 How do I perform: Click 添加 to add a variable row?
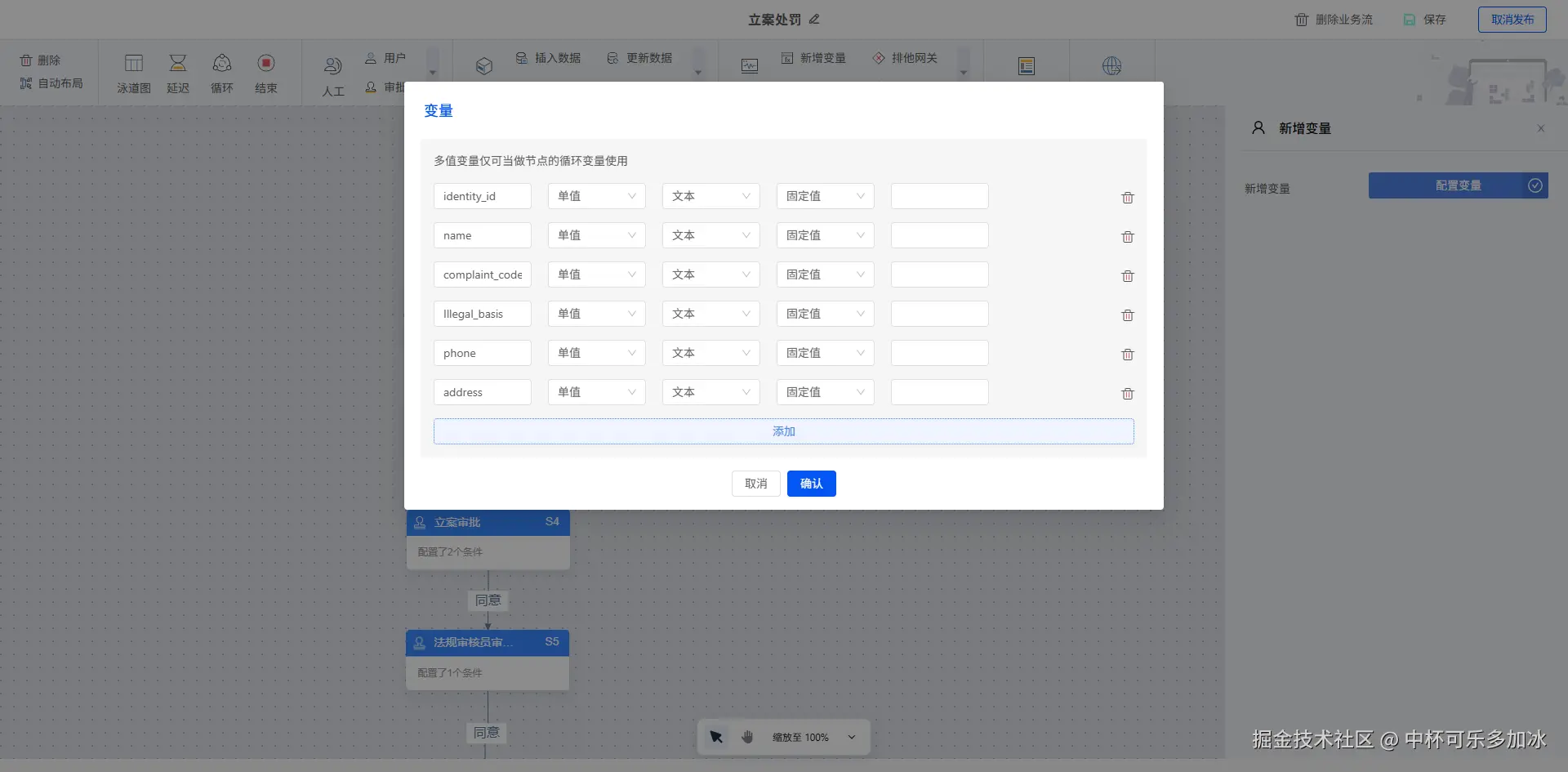pyautogui.click(x=784, y=431)
